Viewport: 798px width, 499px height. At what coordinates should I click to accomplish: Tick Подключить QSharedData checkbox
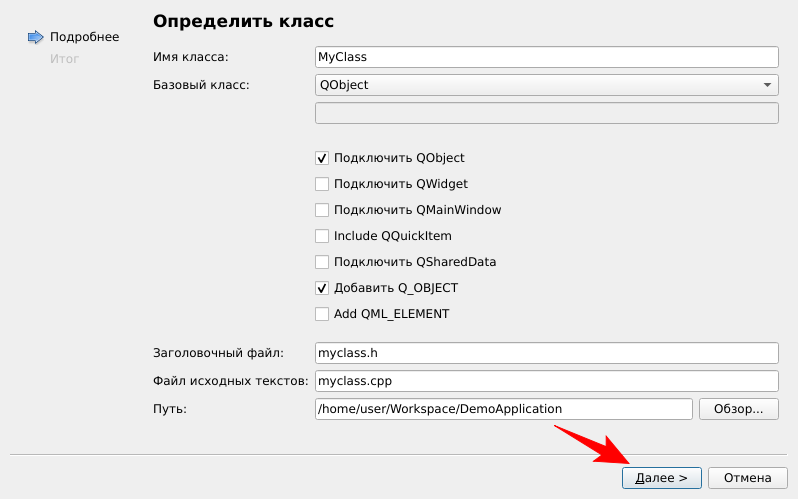click(322, 262)
